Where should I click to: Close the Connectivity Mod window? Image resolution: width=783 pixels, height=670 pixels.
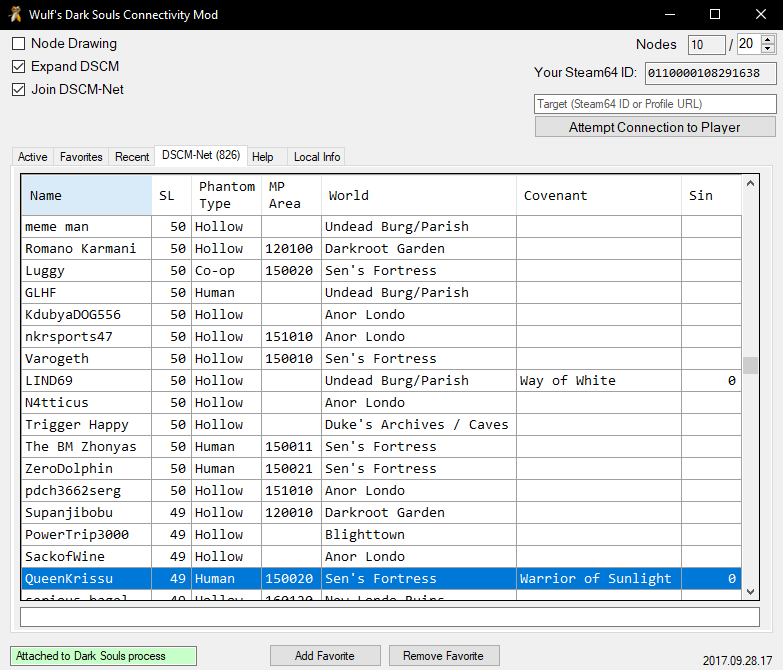coord(761,14)
